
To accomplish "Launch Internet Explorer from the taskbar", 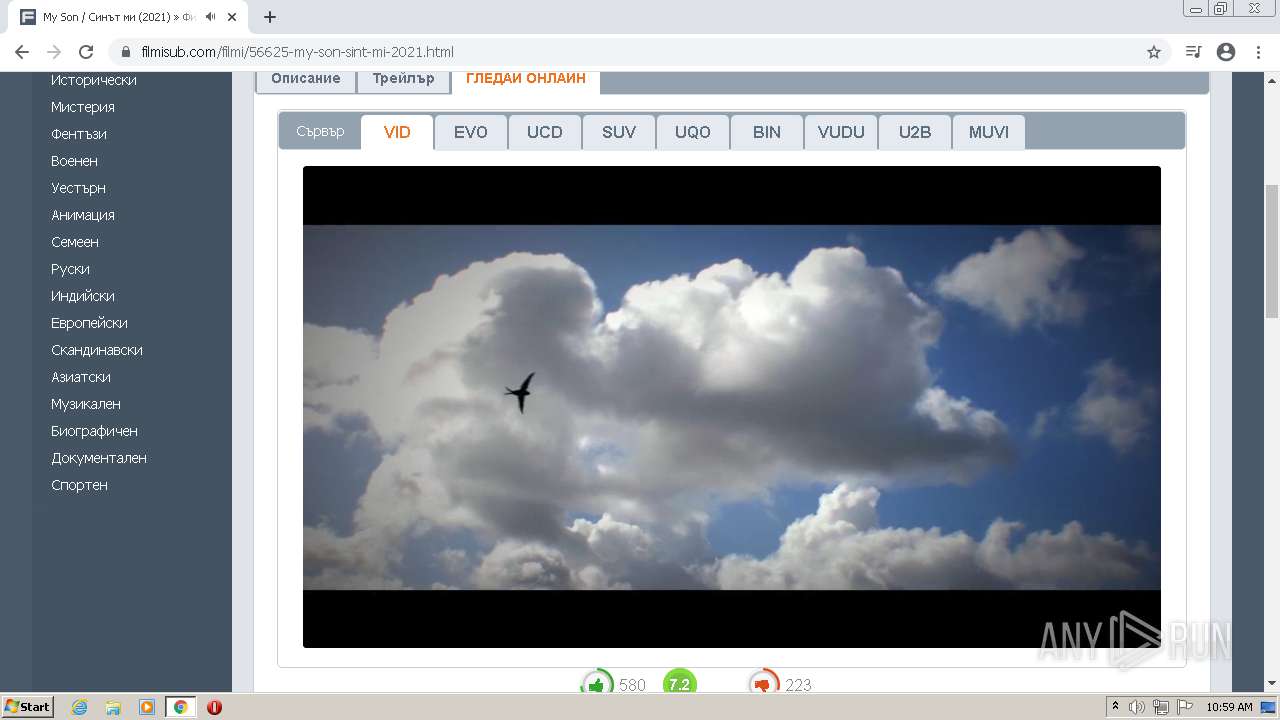I will tap(80, 707).
